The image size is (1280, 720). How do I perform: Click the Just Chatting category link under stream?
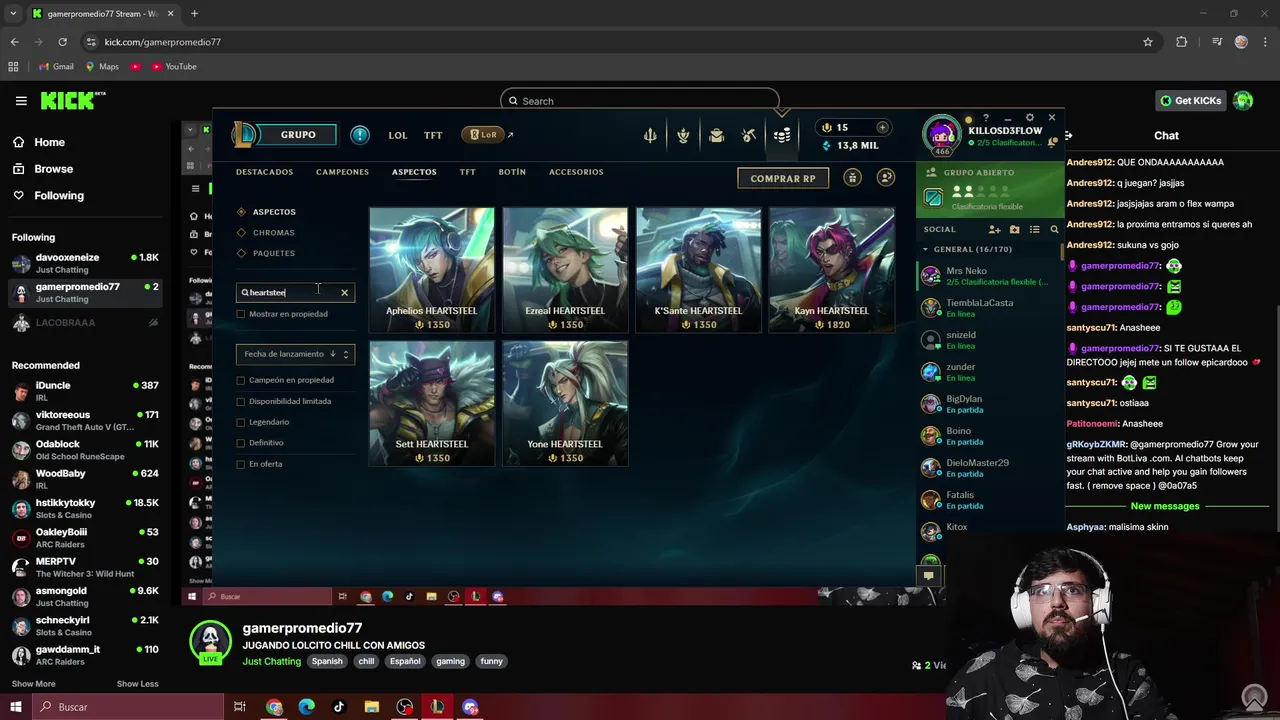click(x=271, y=661)
